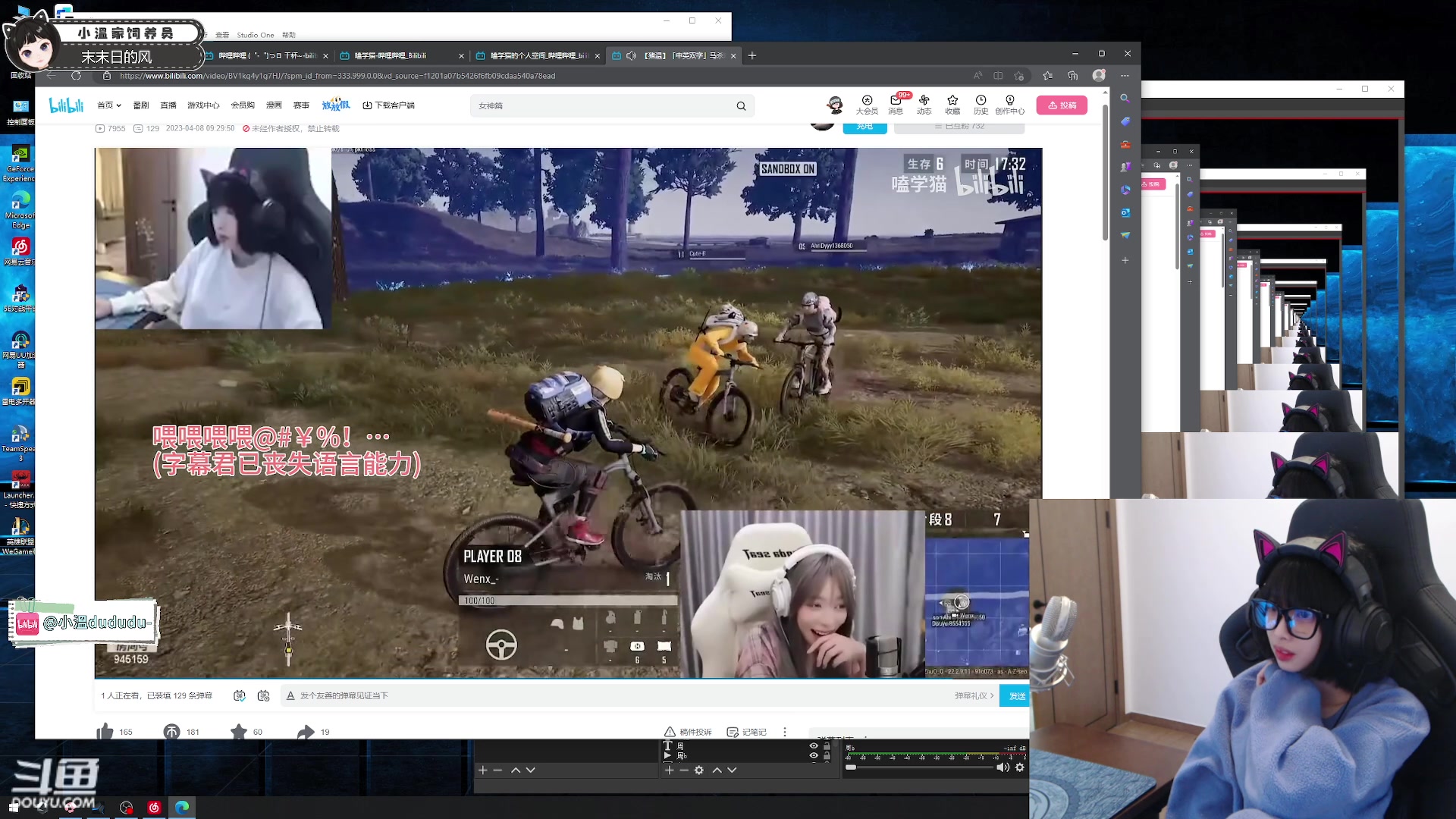The height and width of the screenshot is (819, 1456).
Task: Click the 已互粉 follow status button
Action: [x=959, y=127]
